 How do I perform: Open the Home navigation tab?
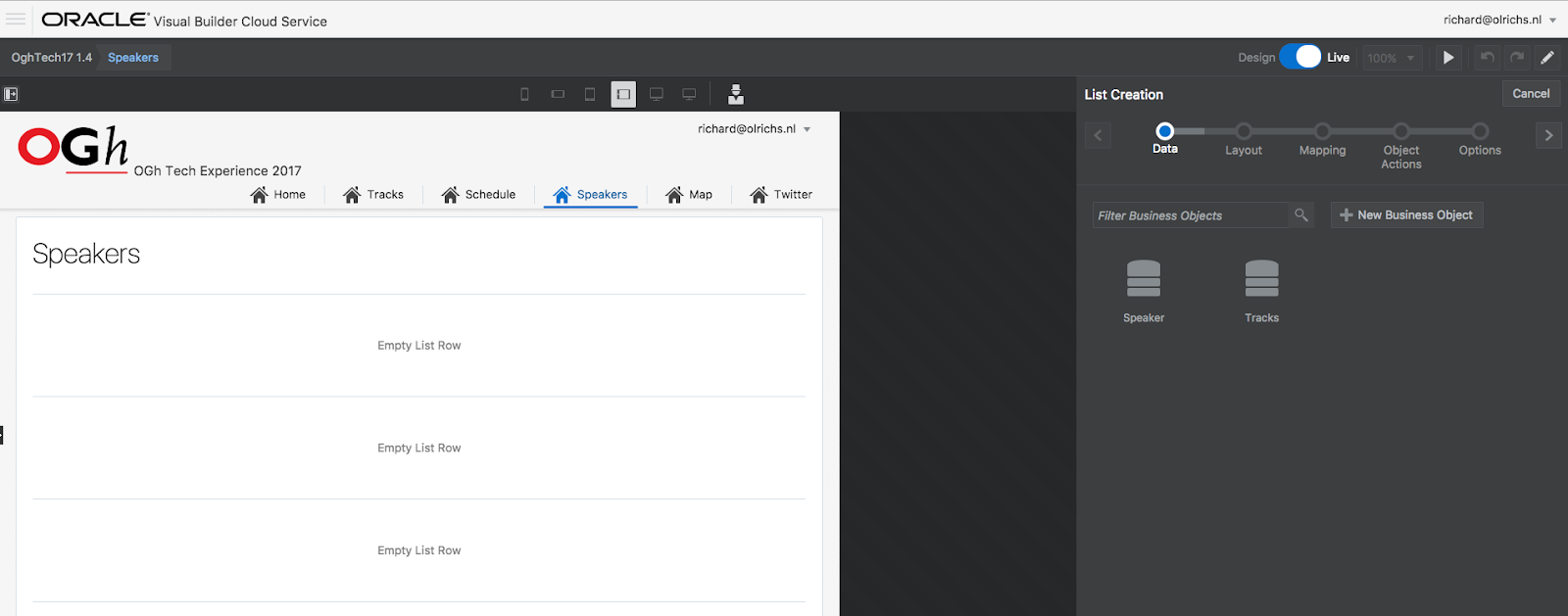(x=278, y=195)
